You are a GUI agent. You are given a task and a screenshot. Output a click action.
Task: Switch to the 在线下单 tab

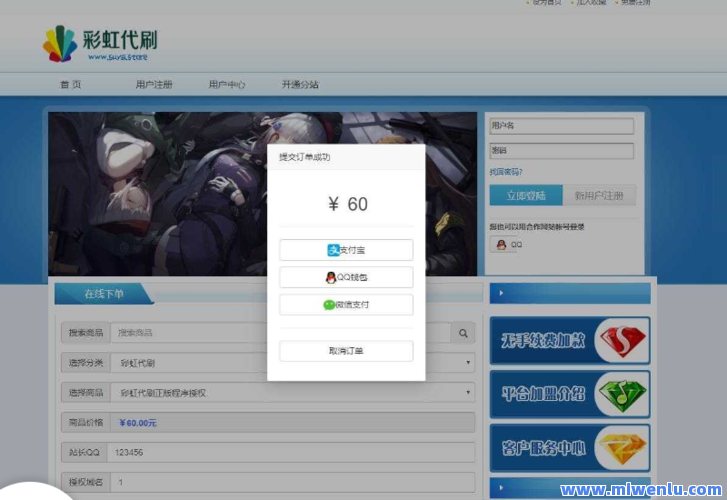click(104, 294)
